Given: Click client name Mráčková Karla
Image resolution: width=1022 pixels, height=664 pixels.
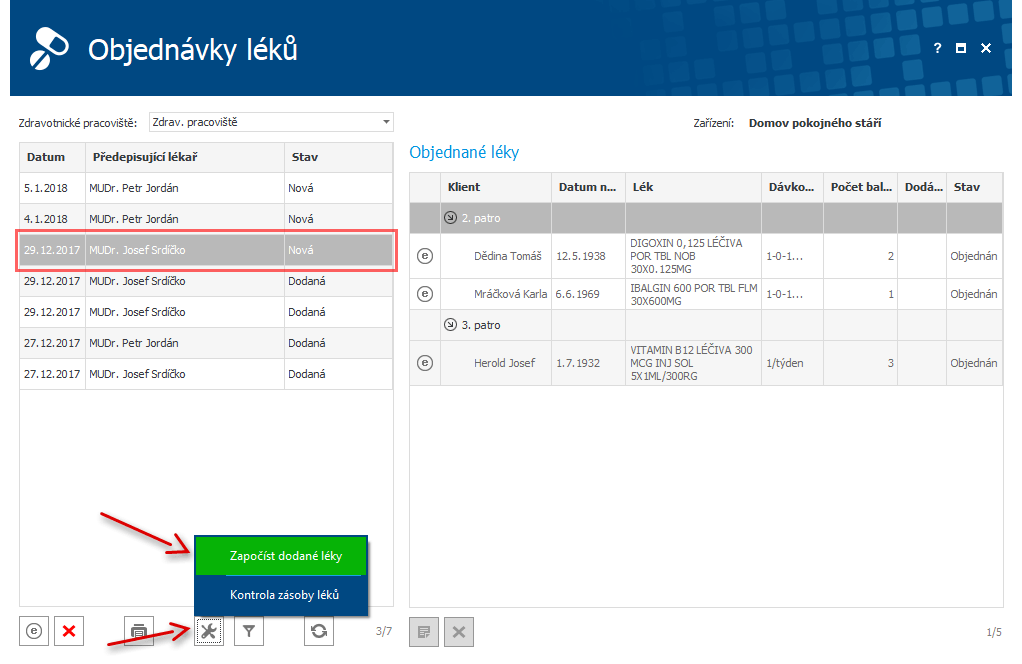Looking at the screenshot, I should click(510, 294).
